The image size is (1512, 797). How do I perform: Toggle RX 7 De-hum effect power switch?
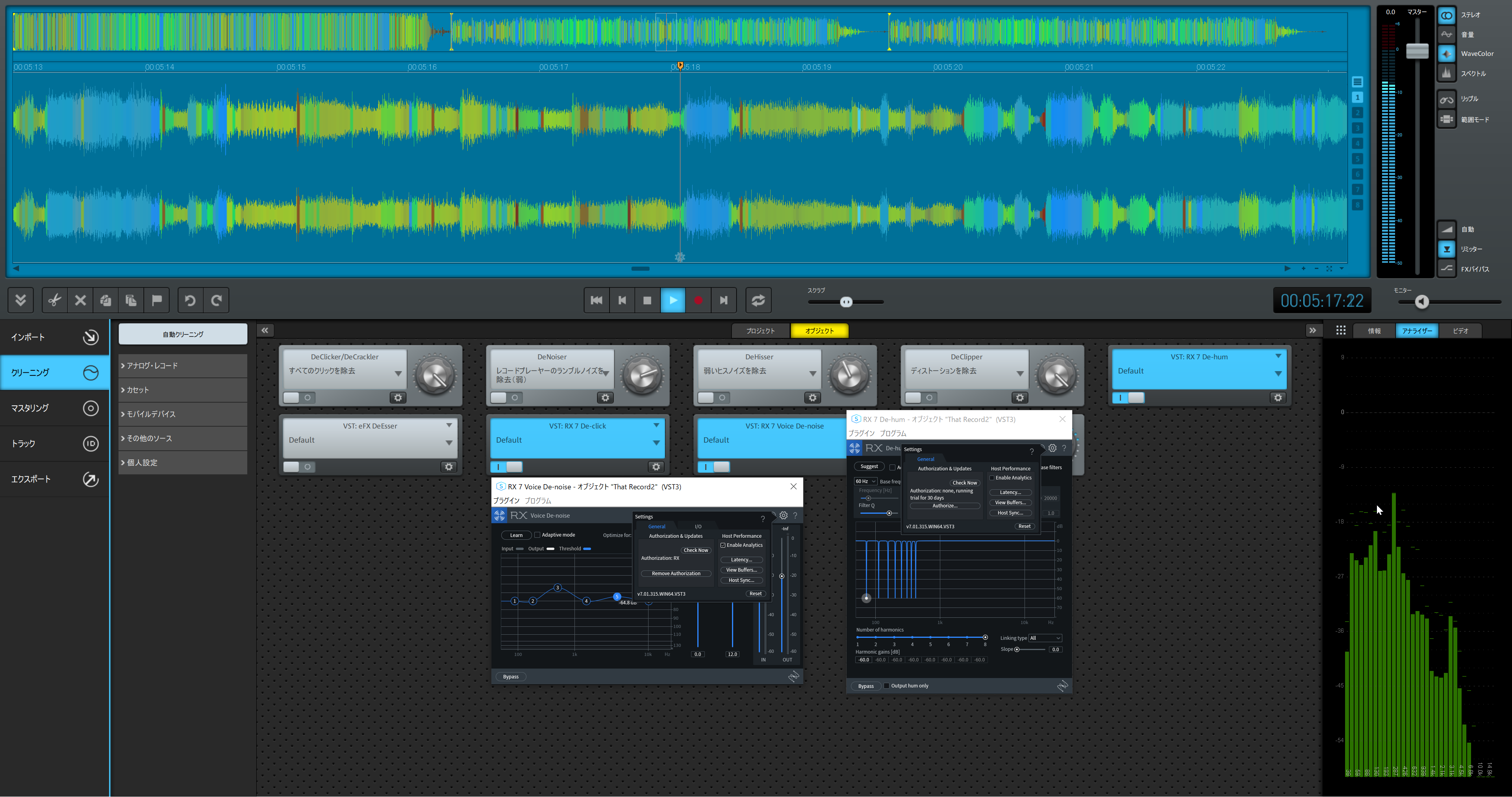tap(1128, 398)
